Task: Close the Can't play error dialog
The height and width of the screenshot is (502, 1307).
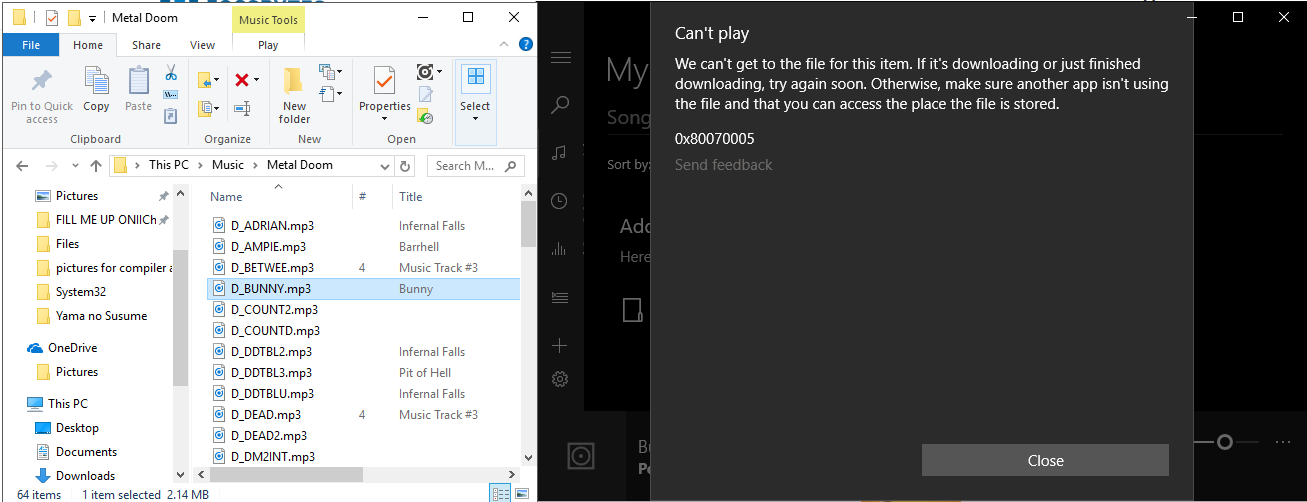Action: point(1045,460)
